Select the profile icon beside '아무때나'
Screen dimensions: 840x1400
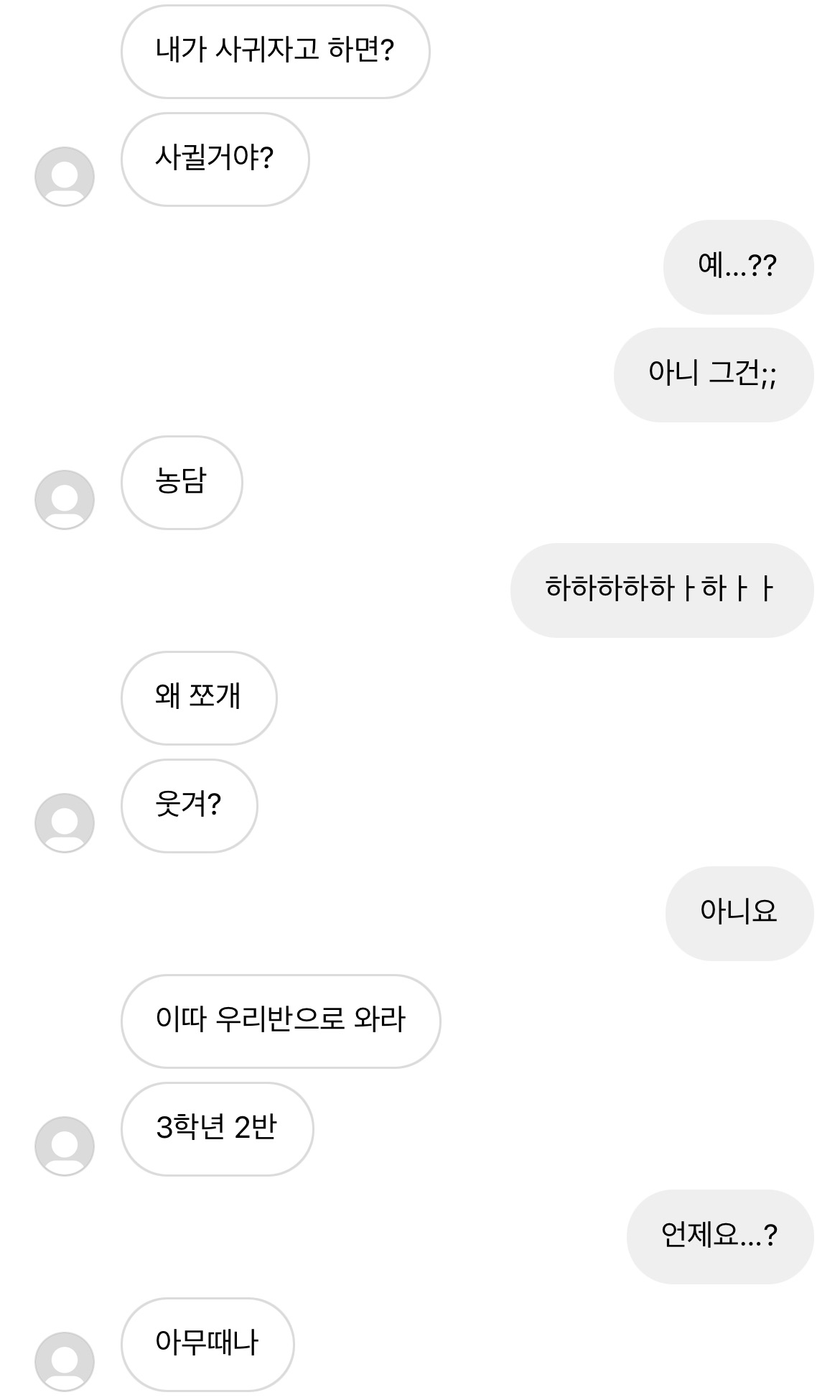[x=65, y=1362]
